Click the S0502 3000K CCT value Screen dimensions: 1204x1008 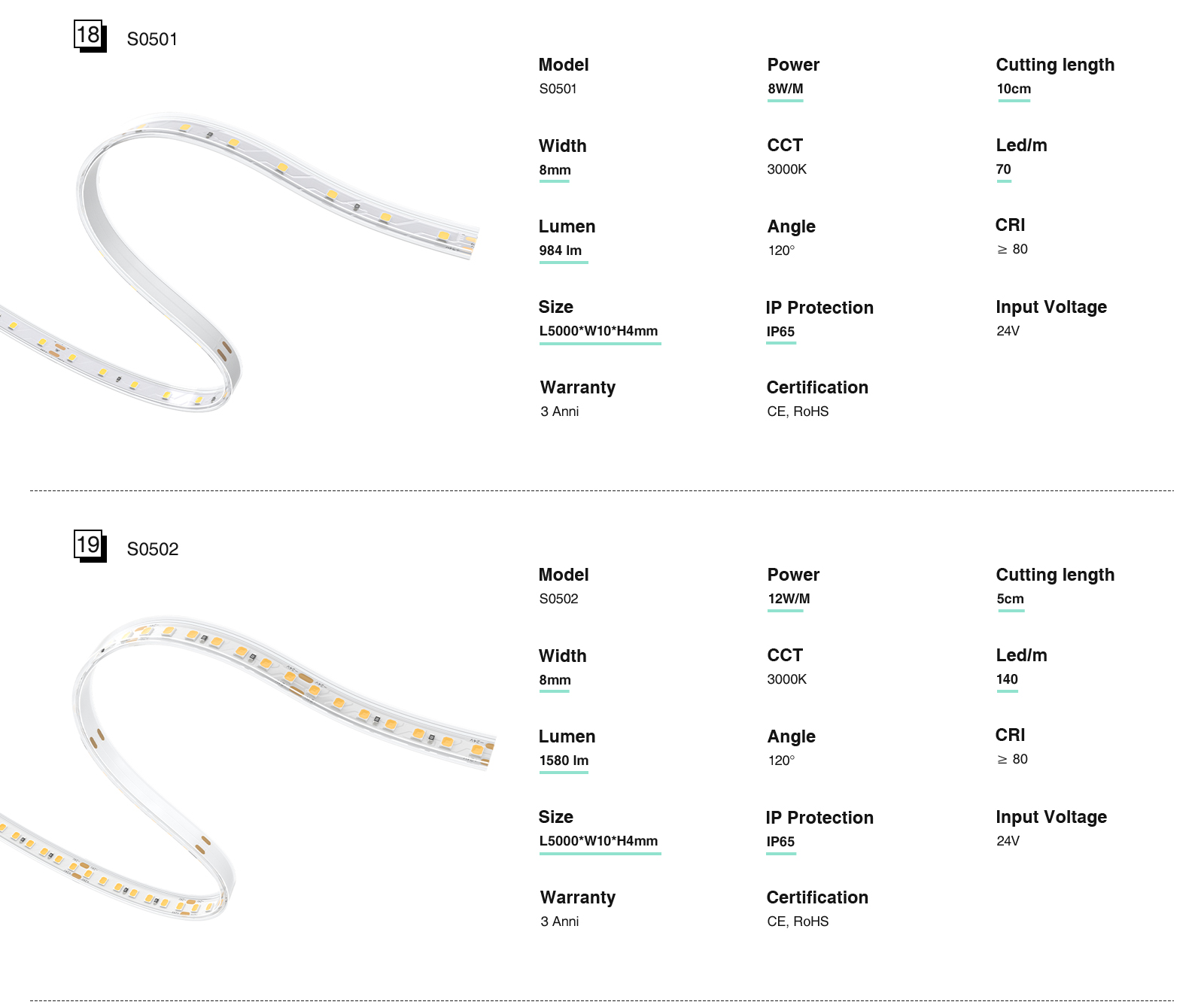pyautogui.click(x=786, y=679)
